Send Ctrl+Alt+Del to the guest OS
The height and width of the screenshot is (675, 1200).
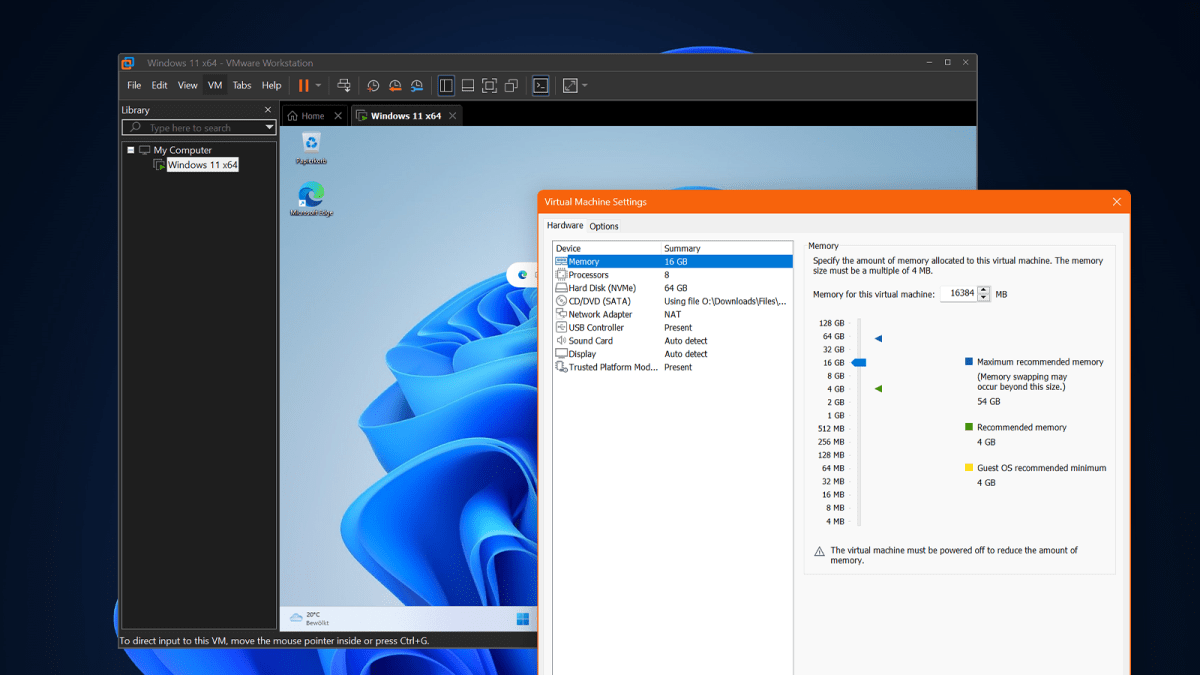(344, 85)
